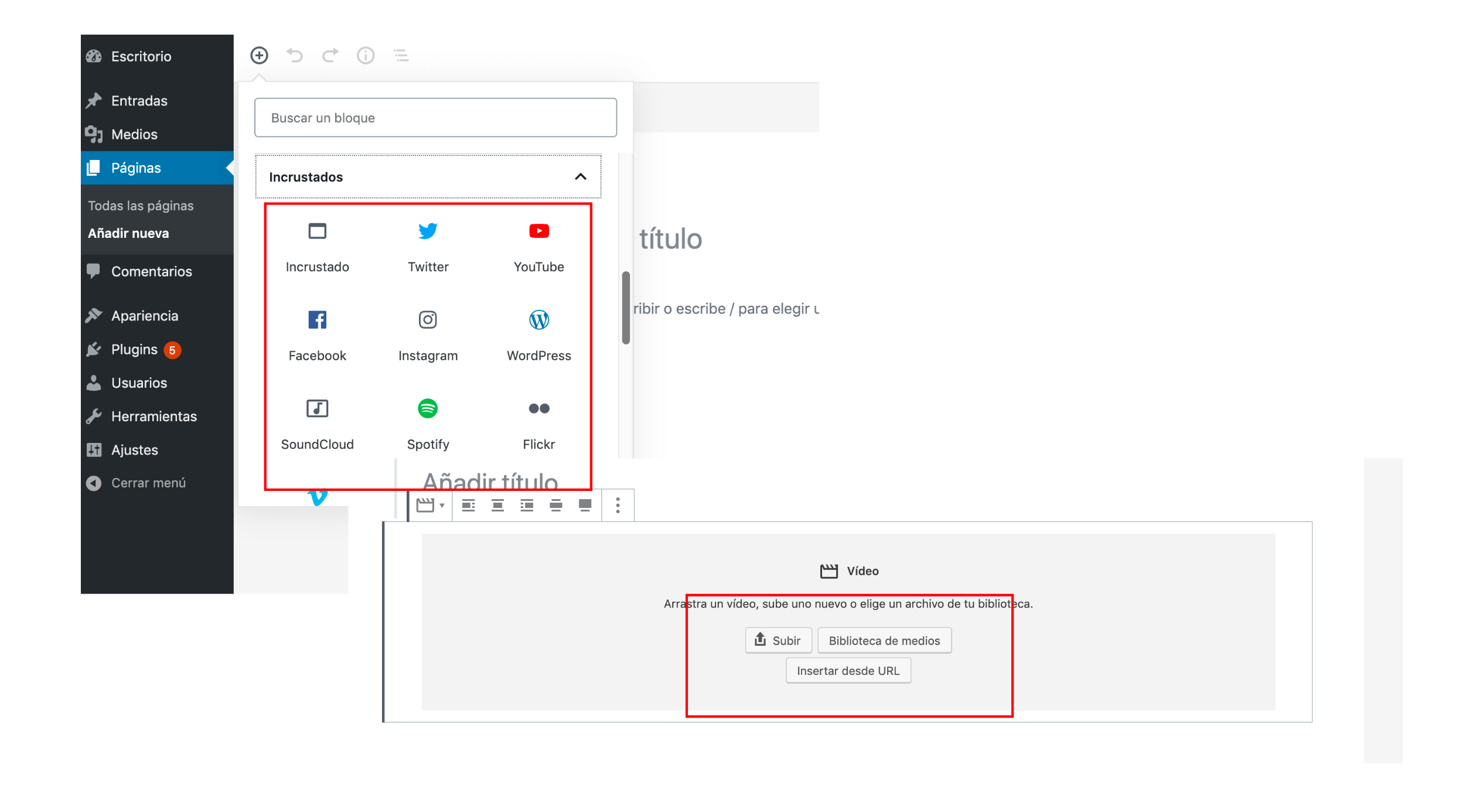Viewport: 1459px width, 812px height.
Task: Click the Buscar un bloque search field
Action: tap(435, 117)
